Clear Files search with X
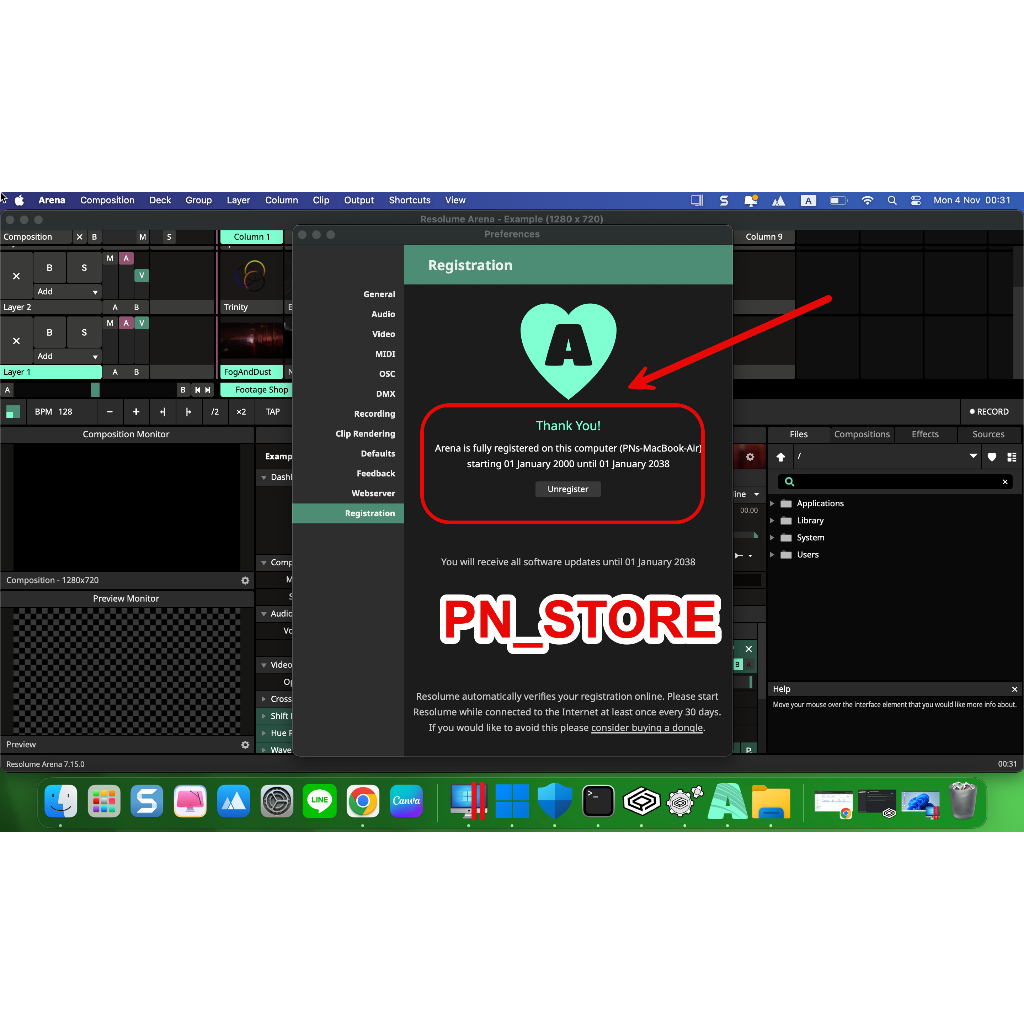Viewport: 1024px width, 1024px height. tap(1005, 482)
